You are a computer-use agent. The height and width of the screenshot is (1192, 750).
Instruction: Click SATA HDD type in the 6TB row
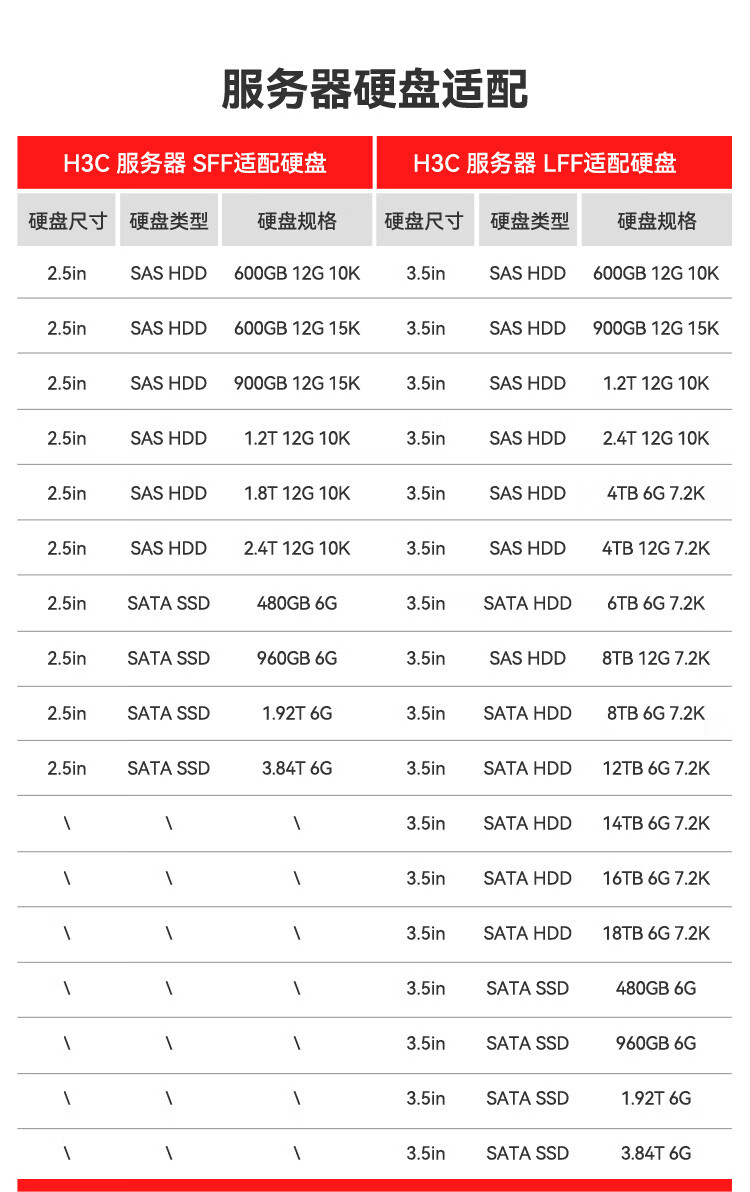[x=527, y=603]
